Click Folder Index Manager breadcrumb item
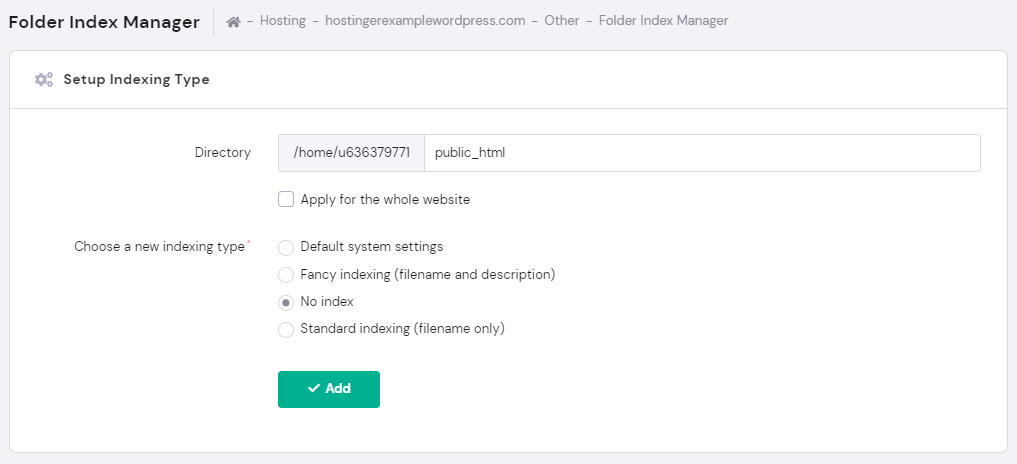Image resolution: width=1017 pixels, height=464 pixels. [663, 21]
